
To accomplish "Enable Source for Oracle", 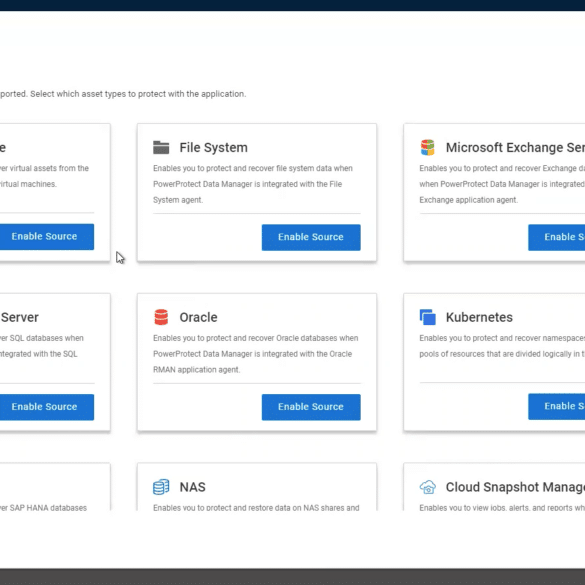I will click(x=311, y=407).
